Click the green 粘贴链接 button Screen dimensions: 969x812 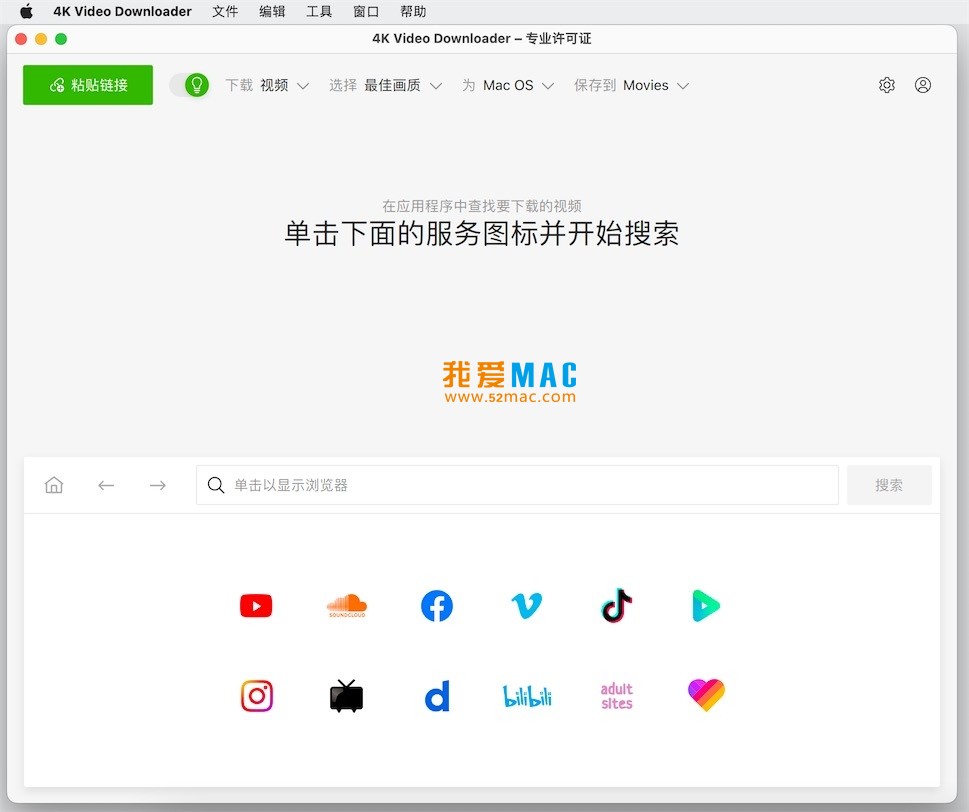(87, 85)
